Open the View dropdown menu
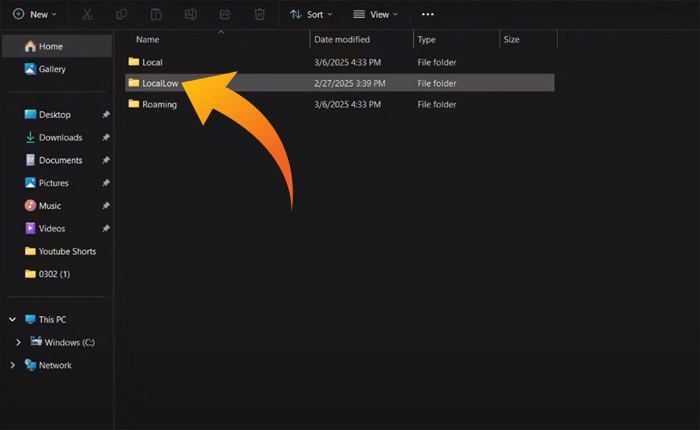The image size is (700, 430). coord(375,15)
